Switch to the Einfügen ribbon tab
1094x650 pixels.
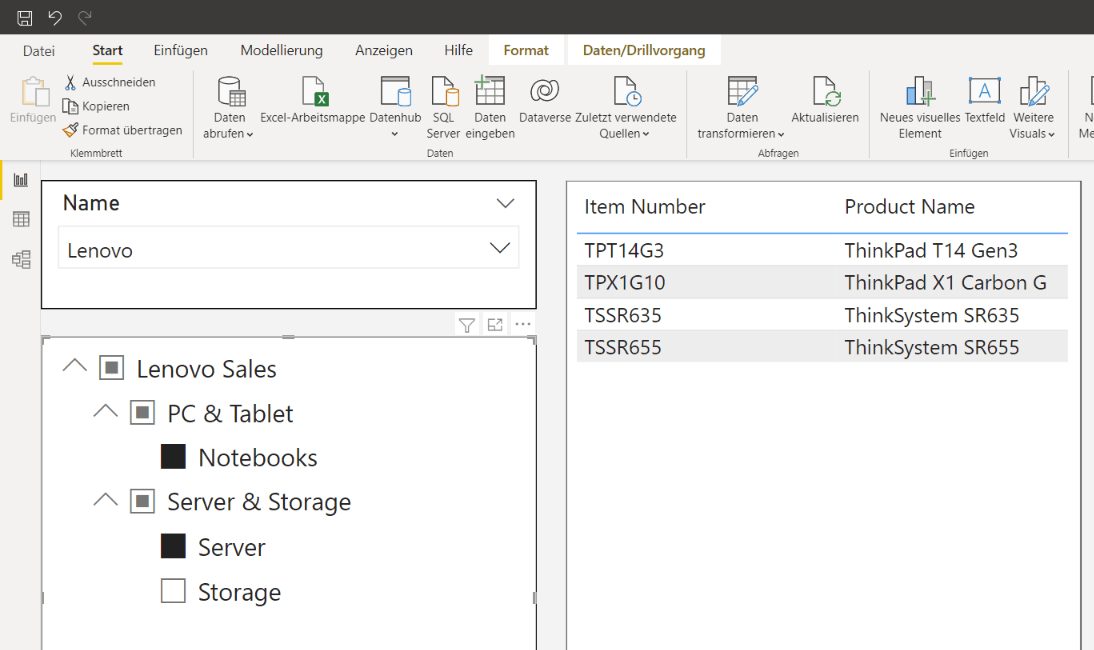(x=179, y=50)
